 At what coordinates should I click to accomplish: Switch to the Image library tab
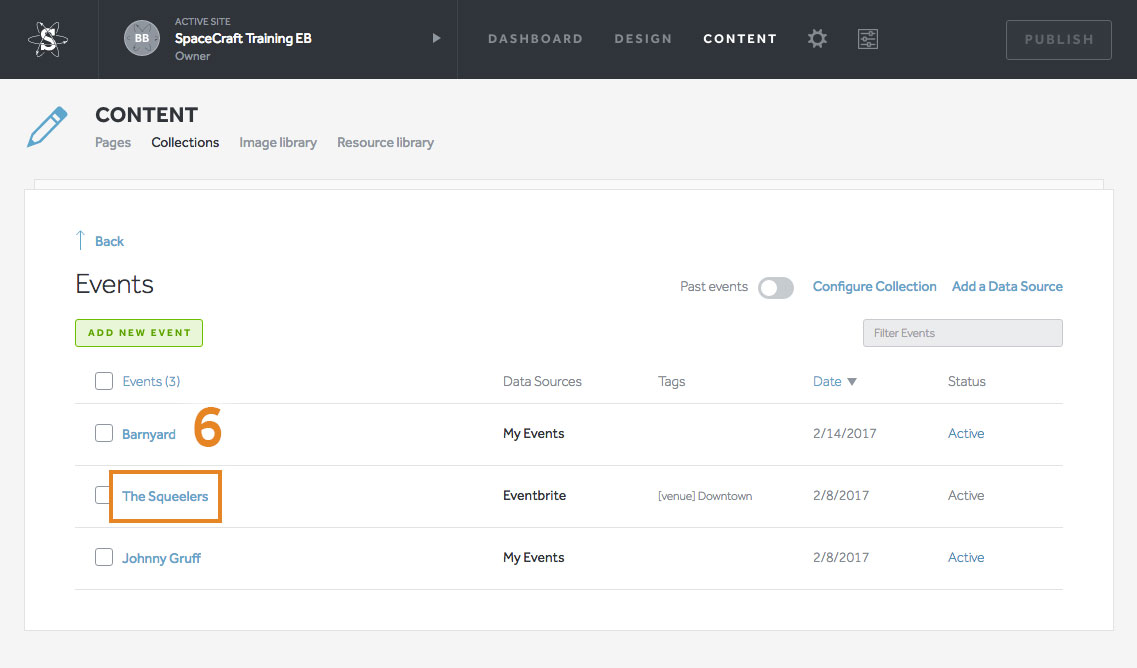pyautogui.click(x=278, y=142)
